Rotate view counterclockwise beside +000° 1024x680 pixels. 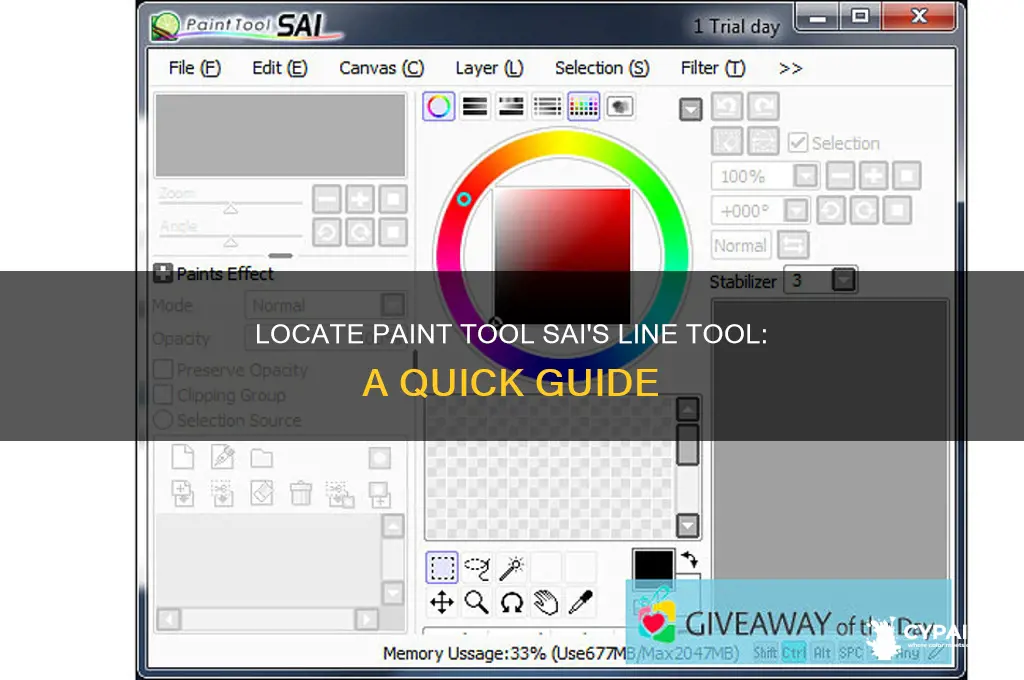pyautogui.click(x=831, y=210)
